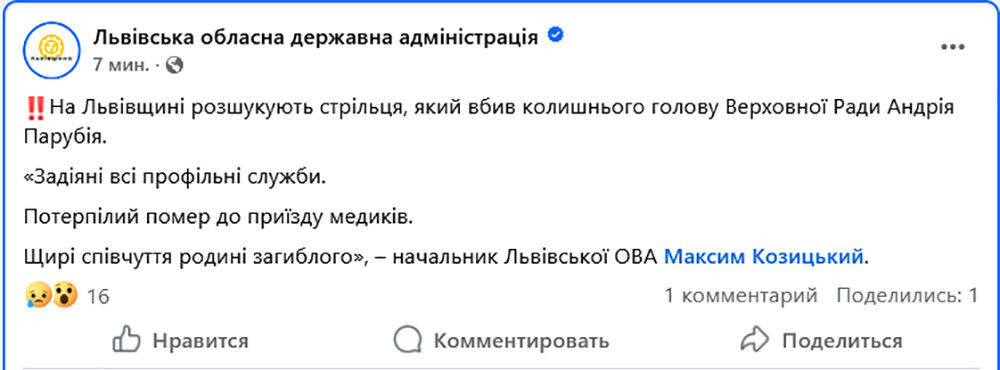This screenshot has height=370, width=1000.
Task: Click the 'Комментировать' label
Action: click(521, 341)
